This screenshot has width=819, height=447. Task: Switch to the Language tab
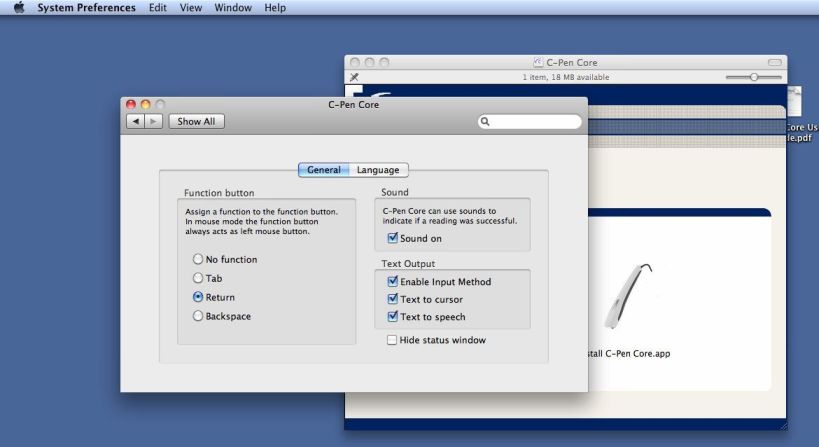tap(378, 170)
